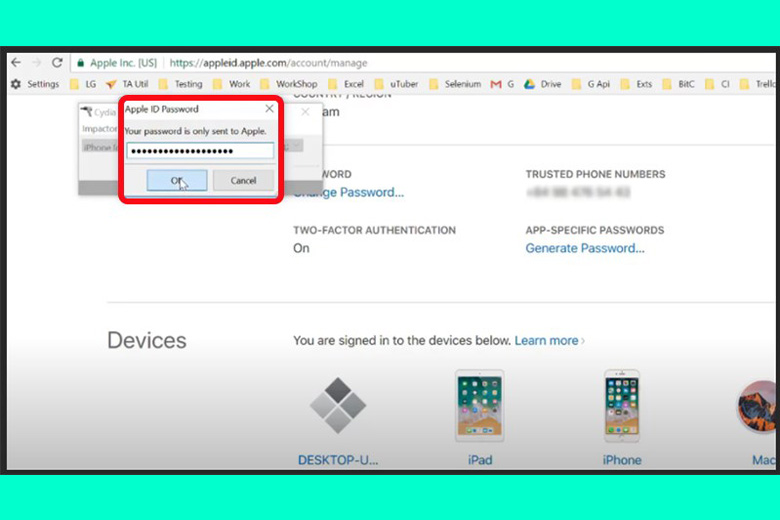Open the iPhone device name link
The height and width of the screenshot is (520, 780).
pyautogui.click(x=622, y=460)
